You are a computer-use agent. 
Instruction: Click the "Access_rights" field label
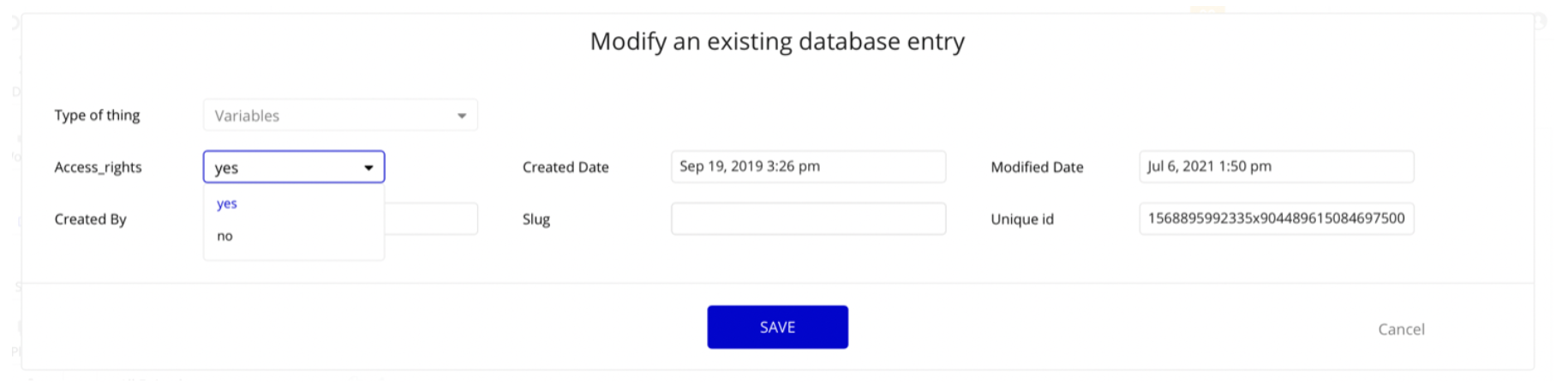point(98,168)
